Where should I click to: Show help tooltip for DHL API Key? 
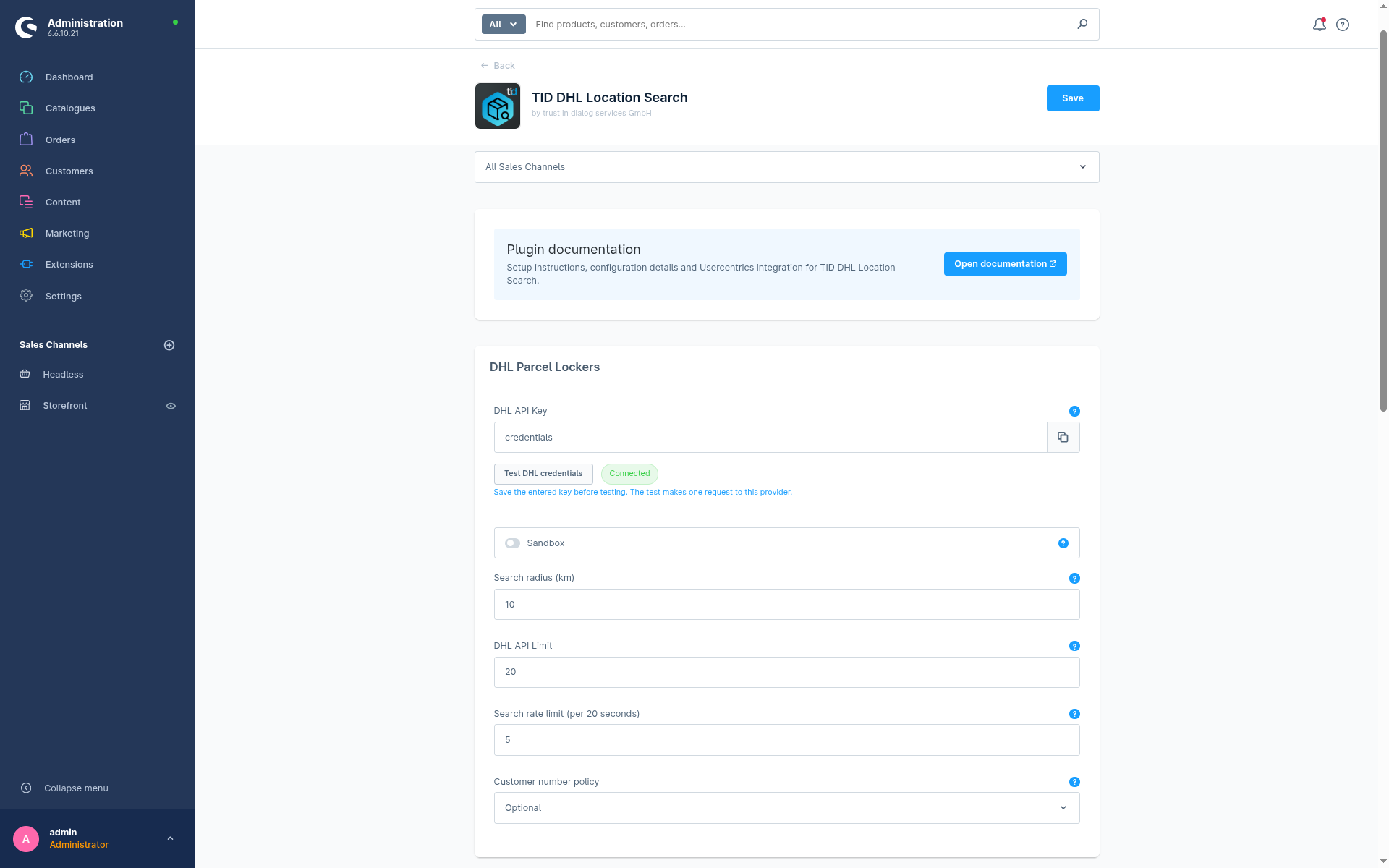click(x=1074, y=411)
